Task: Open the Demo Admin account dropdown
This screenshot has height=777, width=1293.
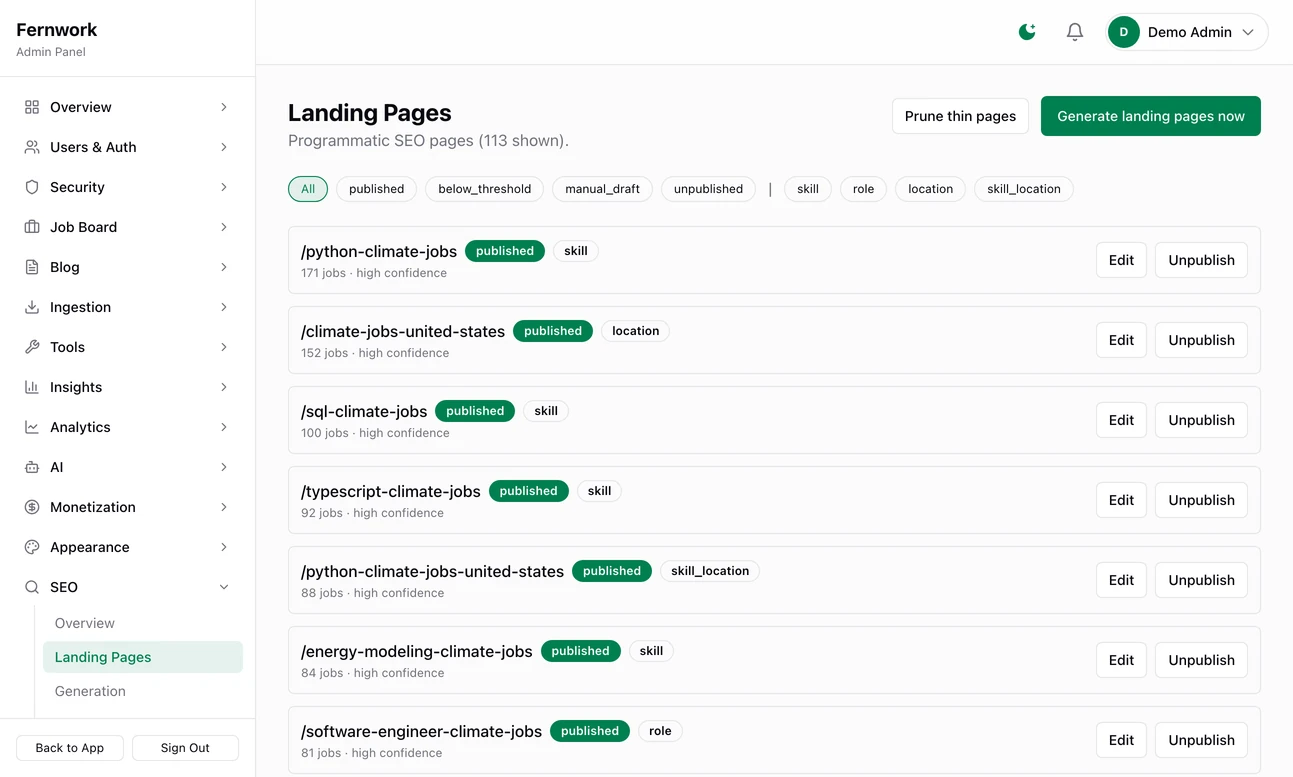Action: (x=1187, y=32)
